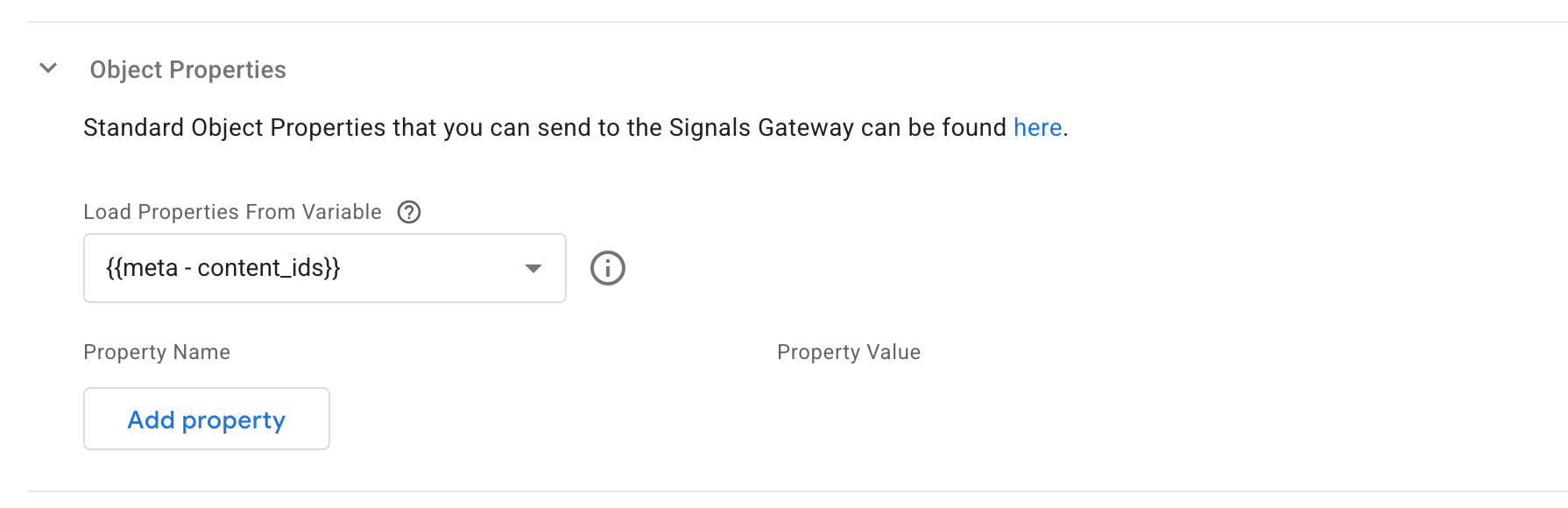This screenshot has height=508, width=1568.
Task: Click the 'Add' word in Add property button
Action: point(152,420)
